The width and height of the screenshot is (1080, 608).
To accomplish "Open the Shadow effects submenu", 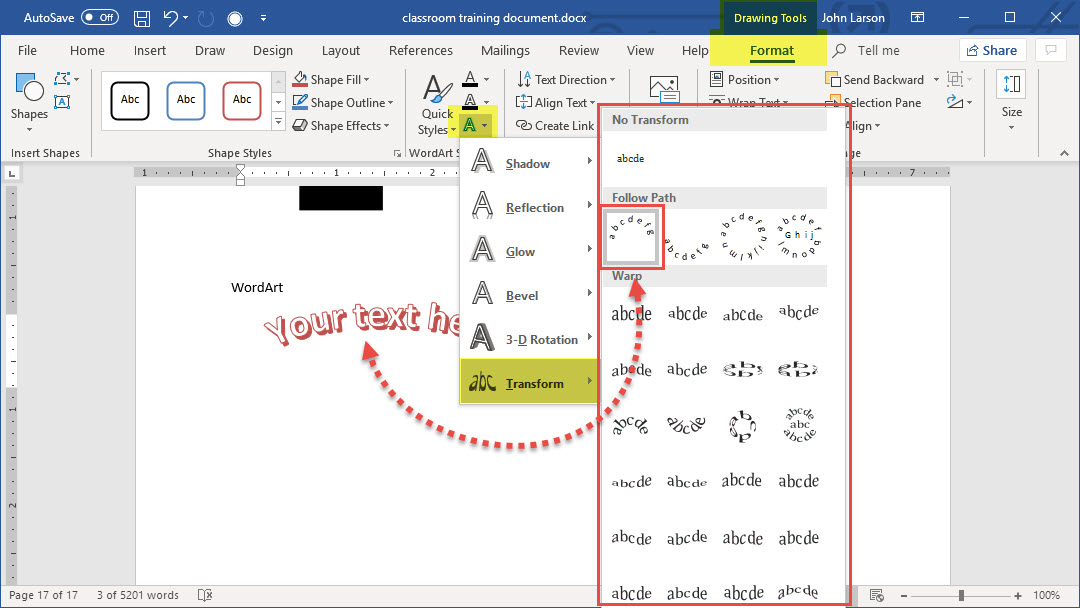I will click(528, 164).
